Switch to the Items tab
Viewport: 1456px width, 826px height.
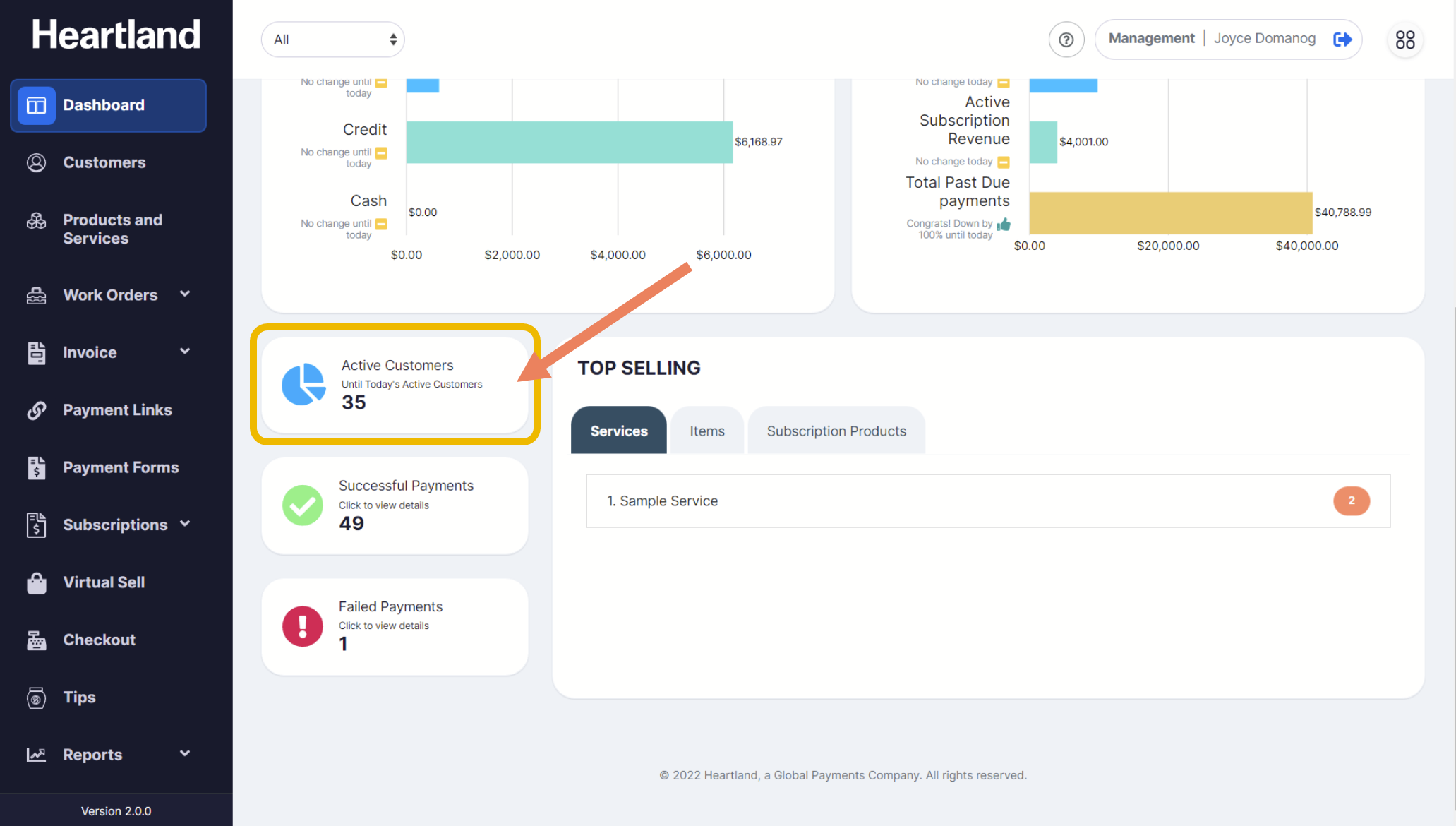[707, 430]
